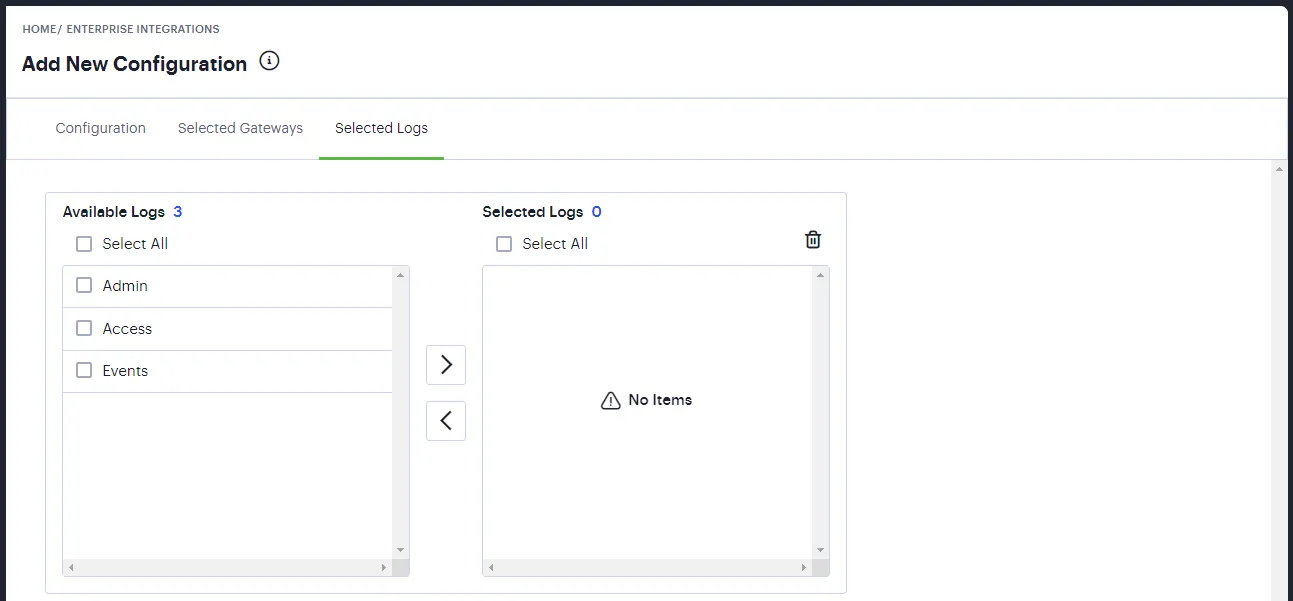The image size is (1293, 601).
Task: Tick the Access log checkbox
Action: [84, 328]
